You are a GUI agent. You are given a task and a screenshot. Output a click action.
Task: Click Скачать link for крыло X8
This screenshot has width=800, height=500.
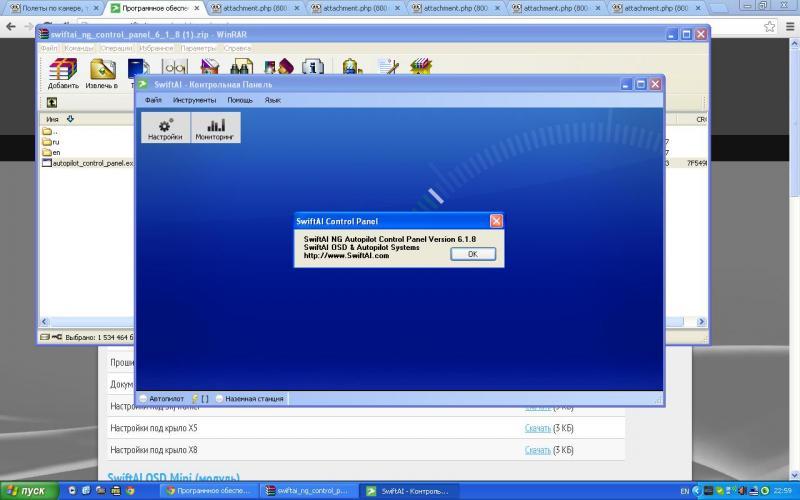537,450
